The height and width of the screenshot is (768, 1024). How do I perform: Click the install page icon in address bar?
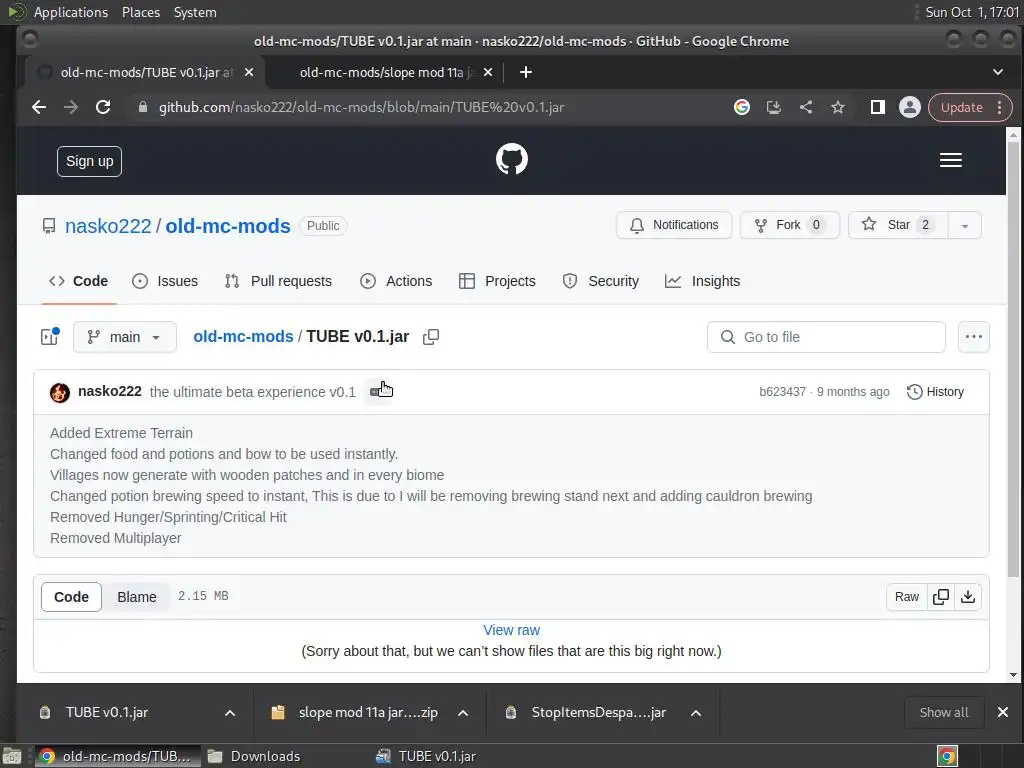coord(774,107)
